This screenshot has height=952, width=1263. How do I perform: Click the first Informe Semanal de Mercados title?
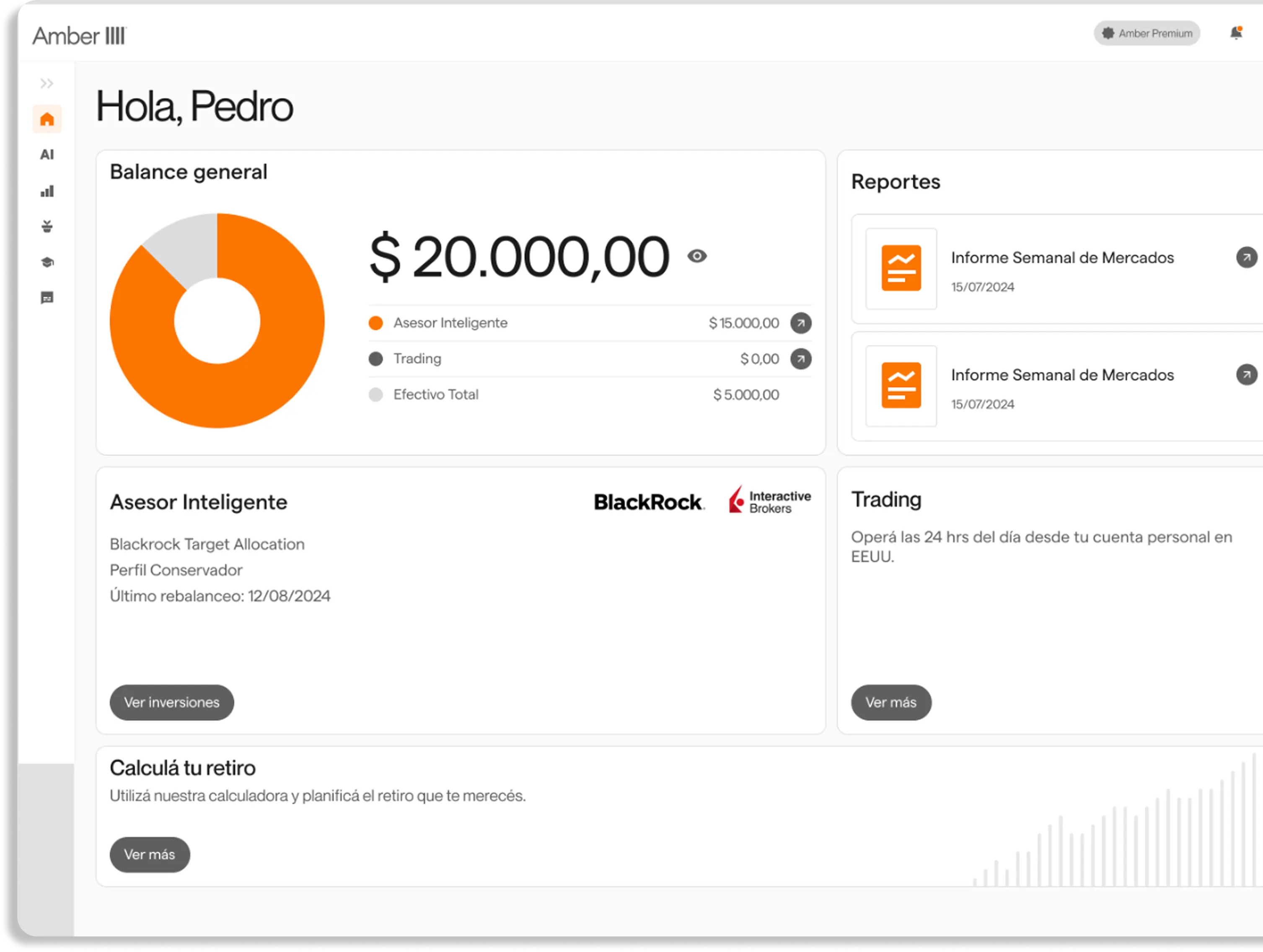1063,258
